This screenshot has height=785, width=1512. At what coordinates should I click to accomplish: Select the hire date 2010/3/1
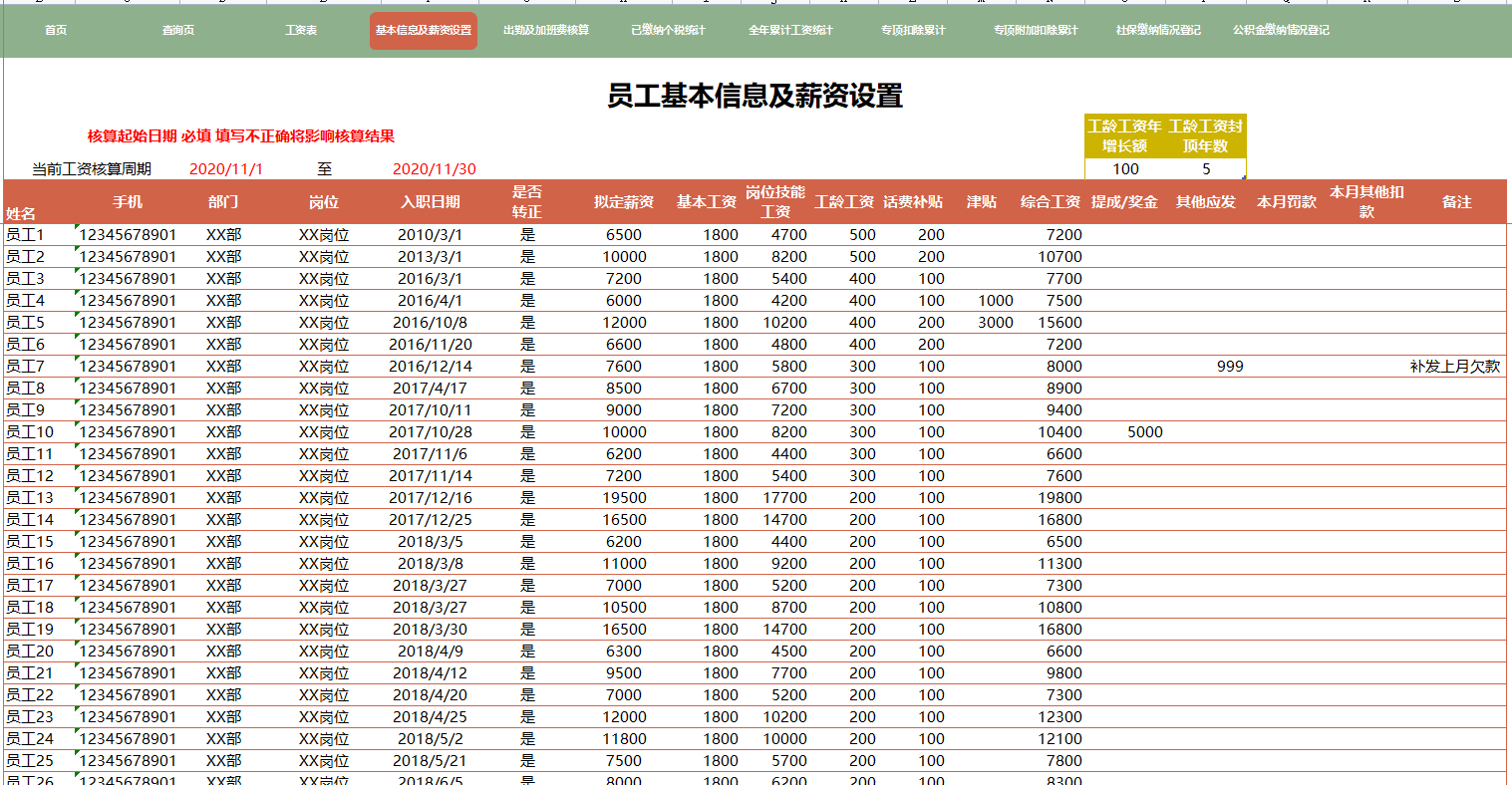(x=431, y=235)
